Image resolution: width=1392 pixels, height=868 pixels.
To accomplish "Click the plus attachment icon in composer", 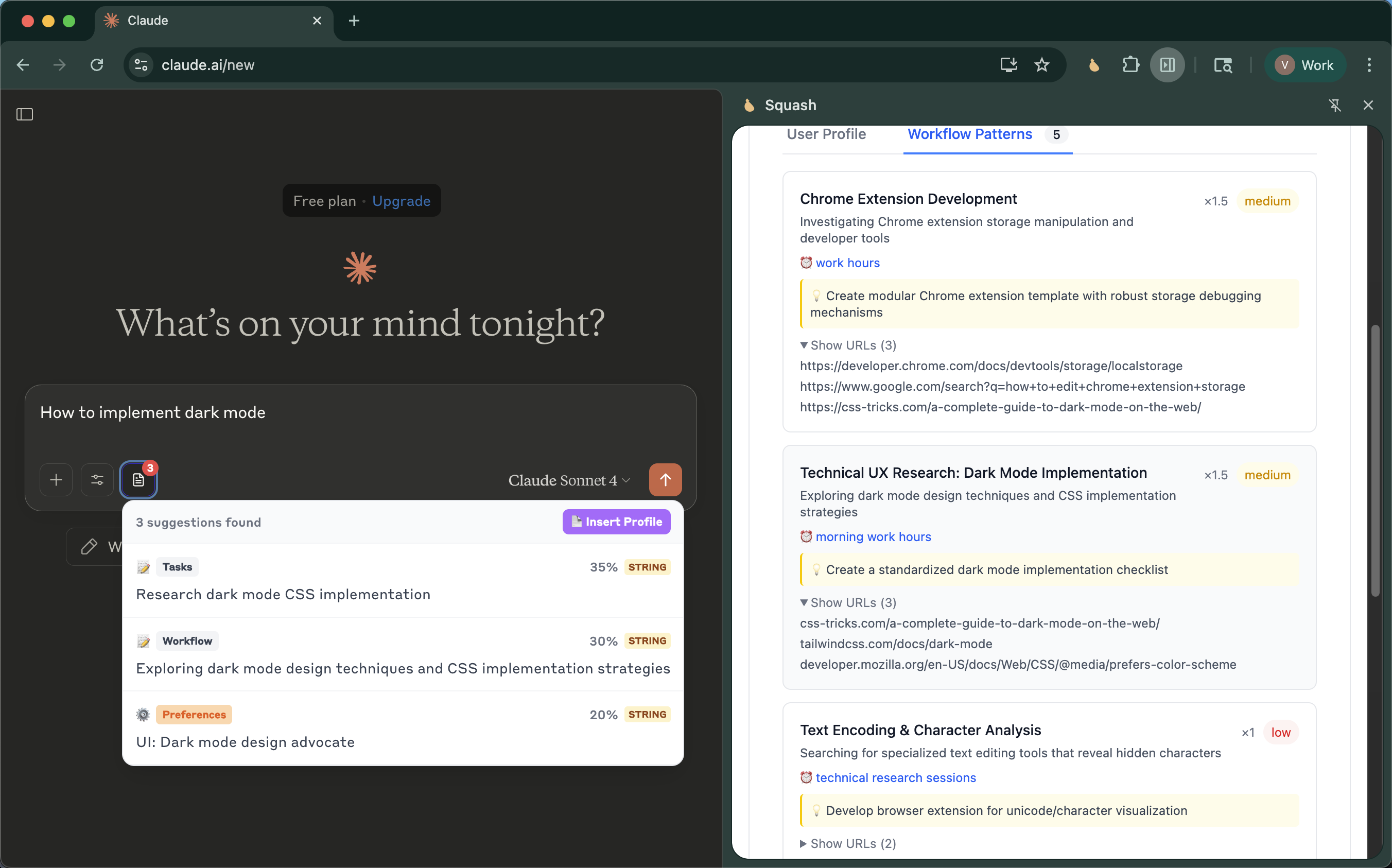I will coord(56,480).
